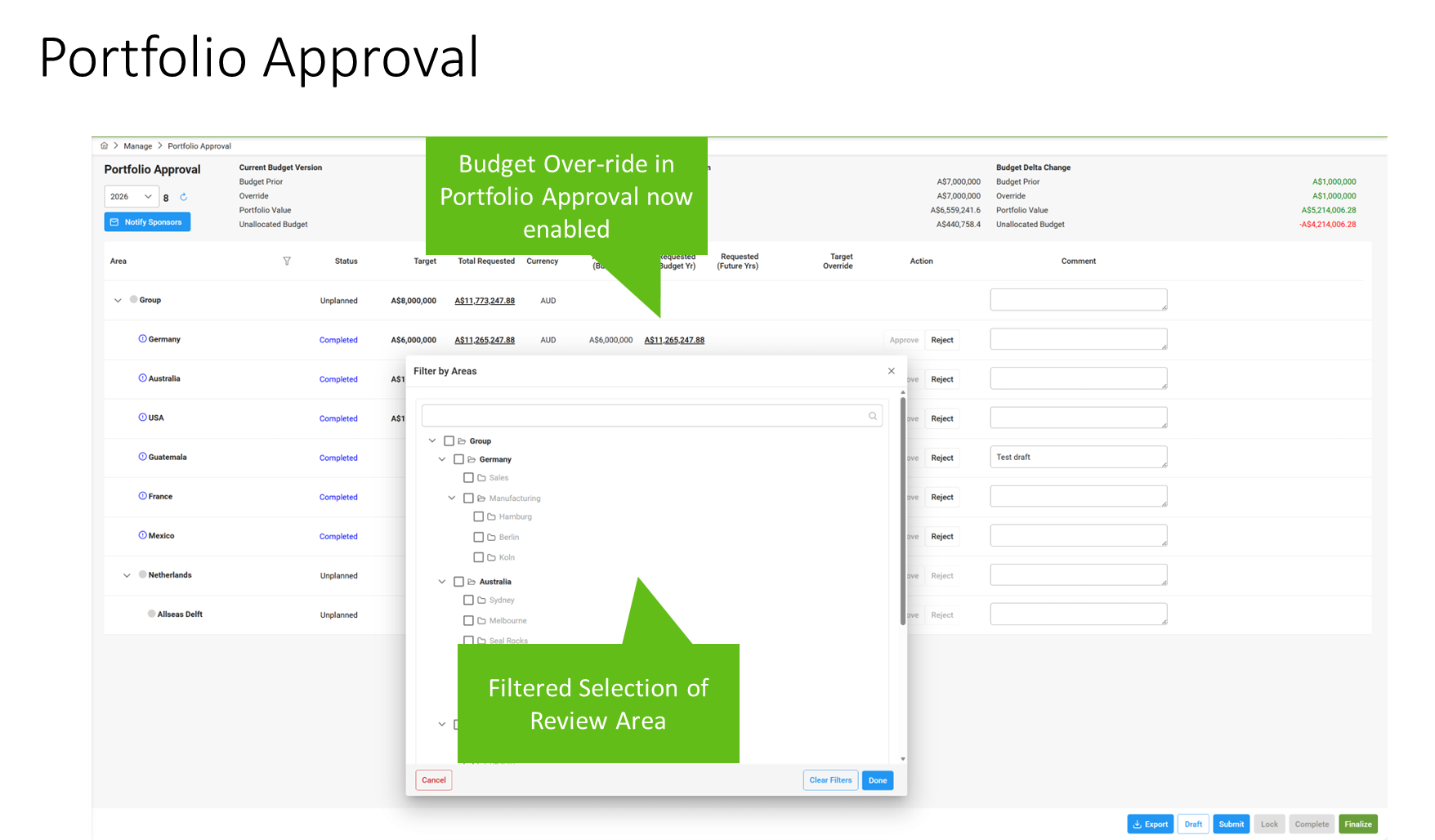Open the Area column filter icon
Viewport: 1435px width, 840px height.
pos(287,261)
